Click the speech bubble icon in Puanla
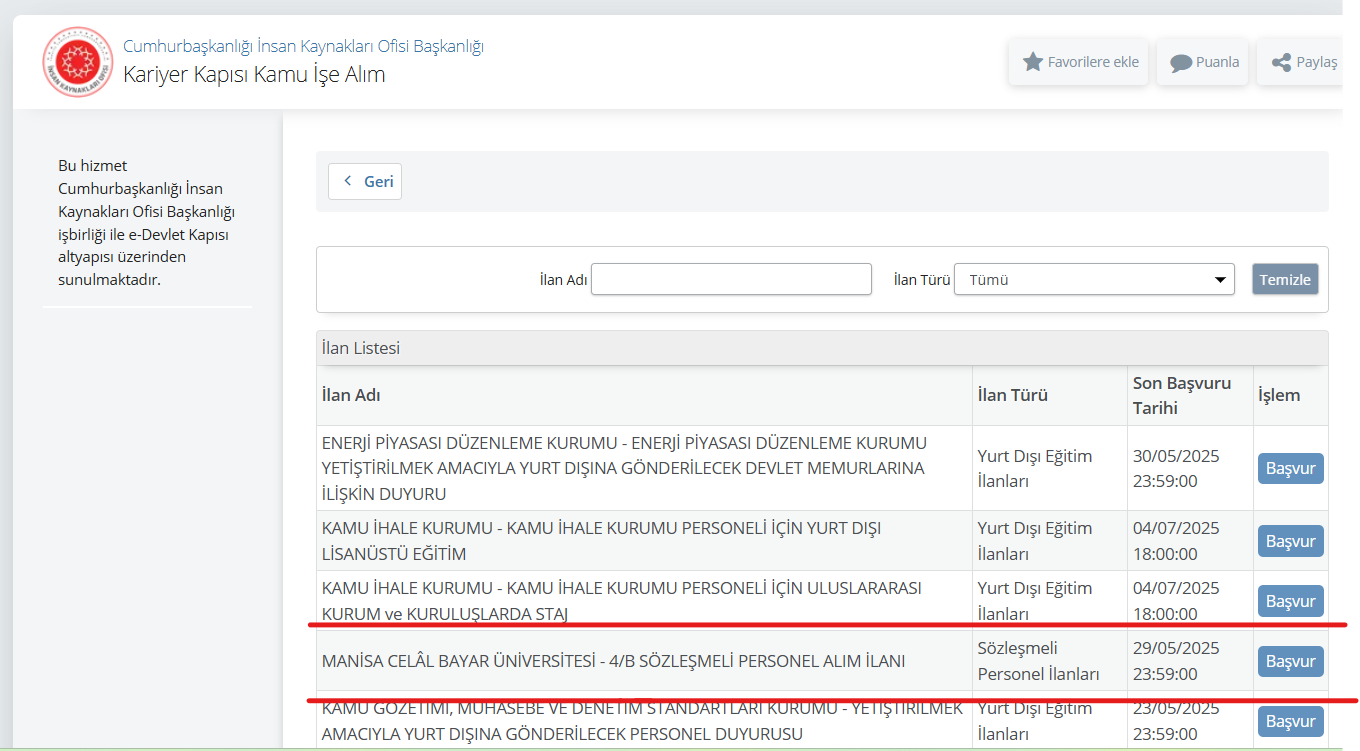Image resolution: width=1360 pixels, height=751 pixels. tap(1181, 63)
